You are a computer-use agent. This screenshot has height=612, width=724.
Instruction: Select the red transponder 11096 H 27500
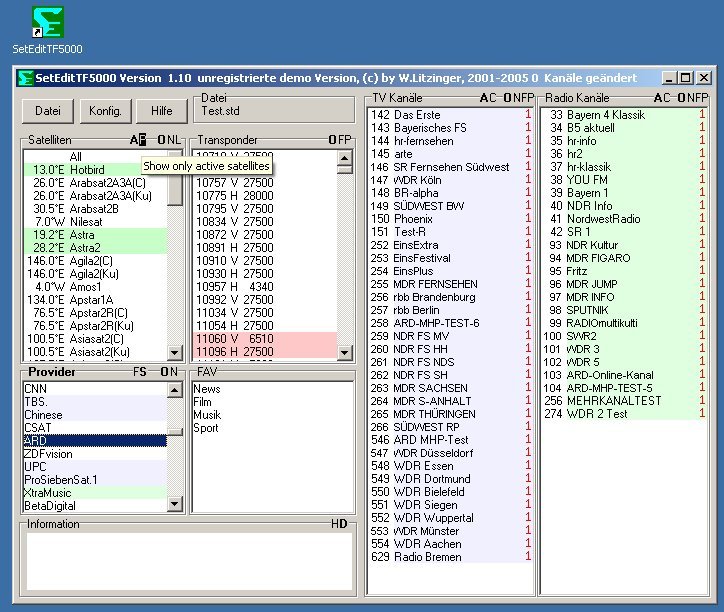point(264,351)
